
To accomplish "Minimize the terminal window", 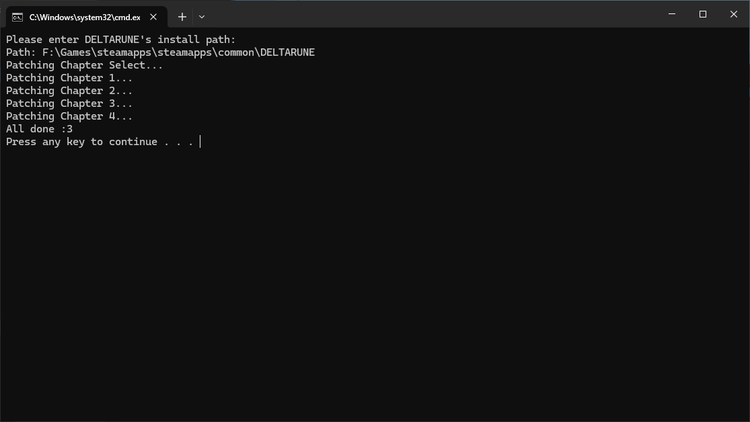I will (672, 14).
